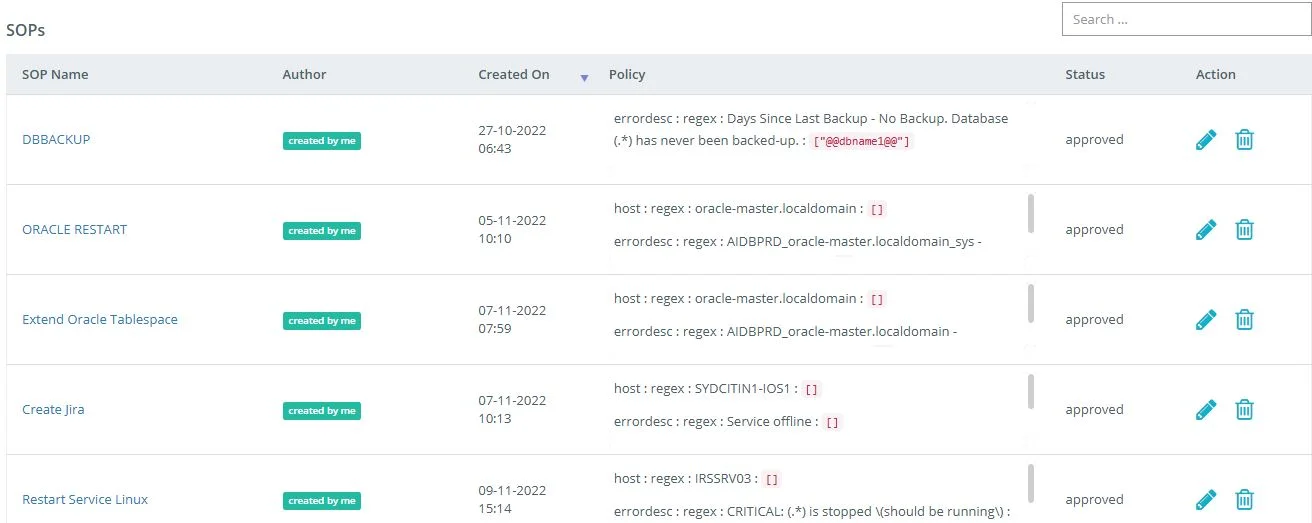Click the Search input field
The width and height of the screenshot is (1312, 523).
tap(1183, 19)
